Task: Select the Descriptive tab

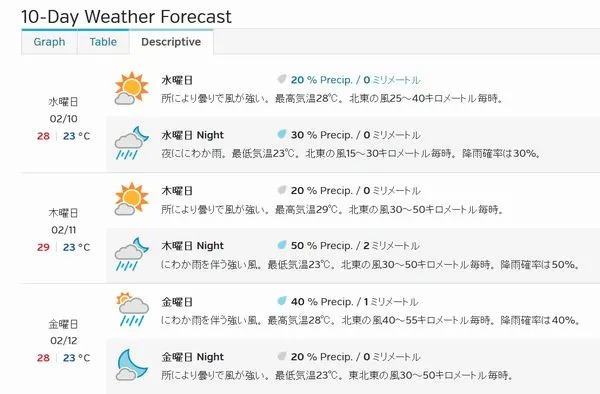Action: point(171,42)
